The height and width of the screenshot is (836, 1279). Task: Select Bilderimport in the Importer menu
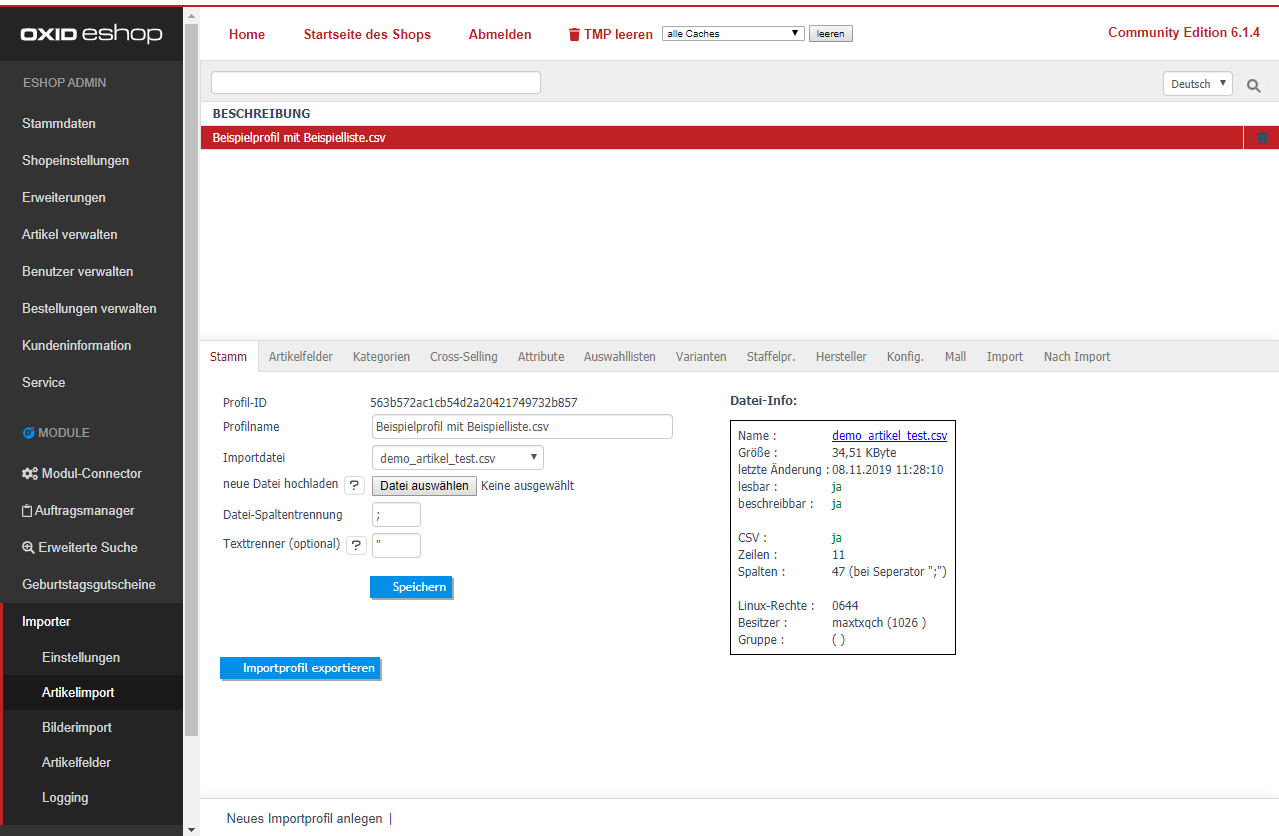pos(77,727)
